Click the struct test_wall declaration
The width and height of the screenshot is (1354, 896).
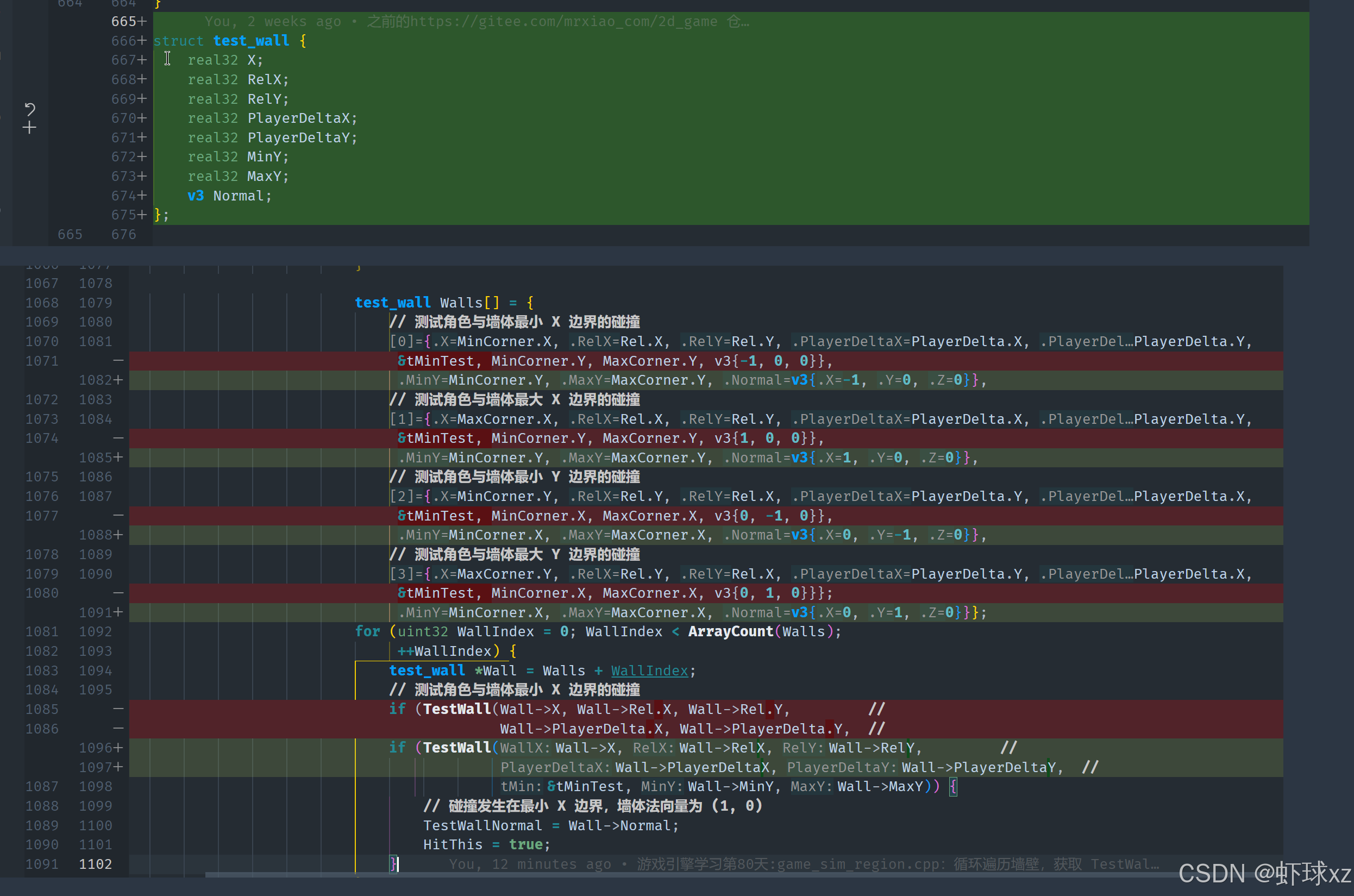point(230,41)
